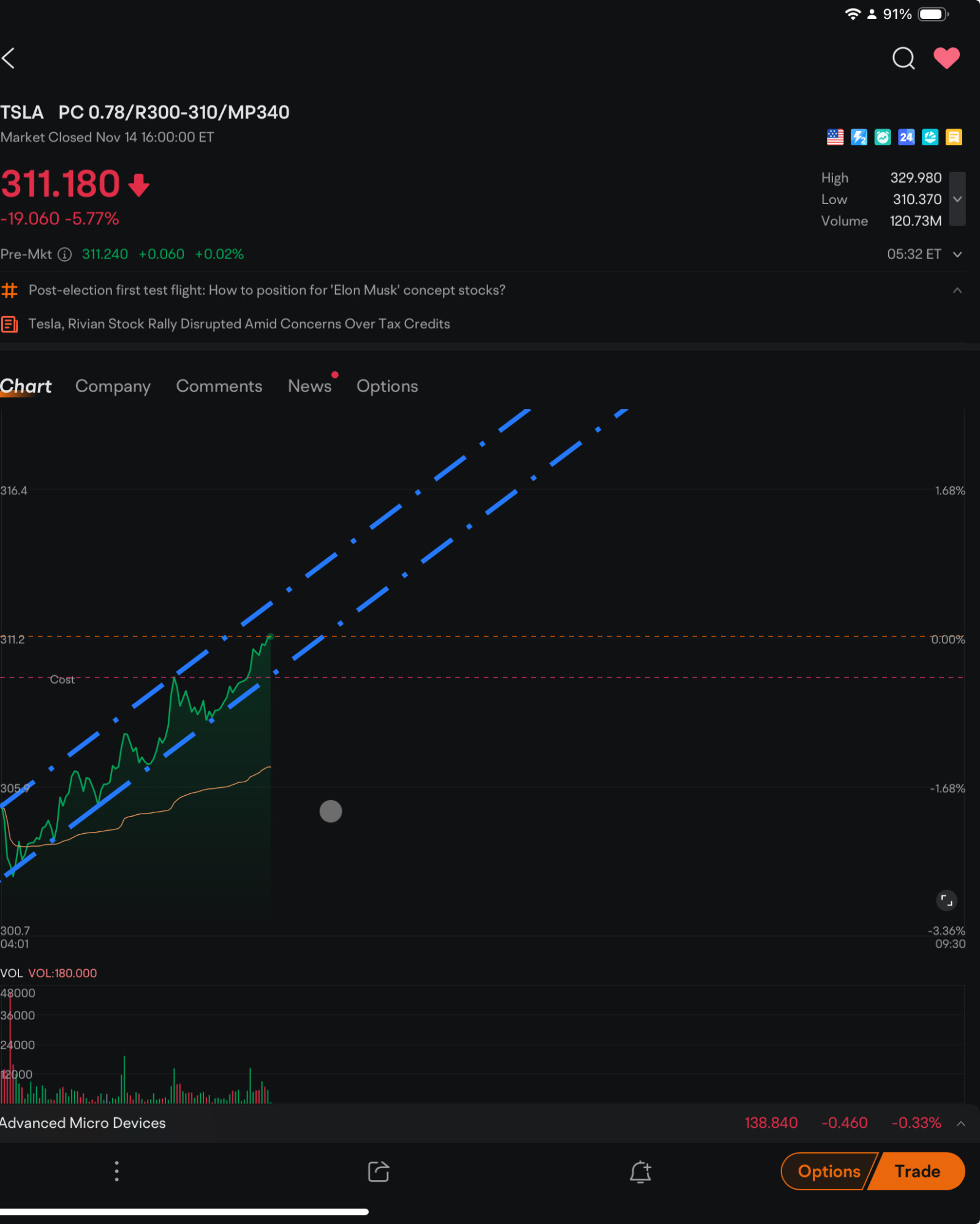Expand the bottom ticker bar chevron
Screen dimensions: 980x1224
[961, 1124]
